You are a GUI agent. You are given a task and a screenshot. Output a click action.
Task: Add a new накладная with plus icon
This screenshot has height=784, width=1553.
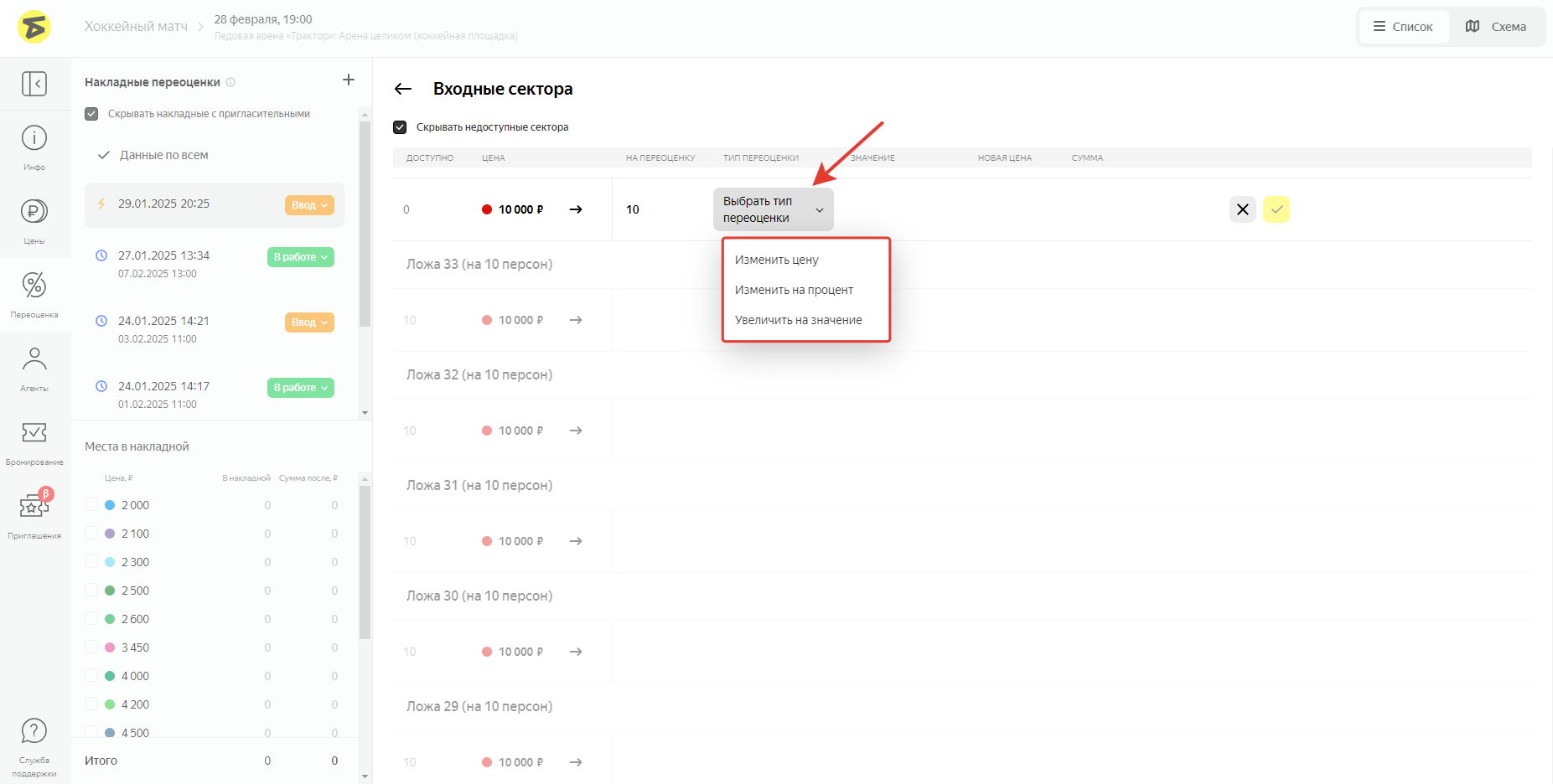(x=349, y=80)
